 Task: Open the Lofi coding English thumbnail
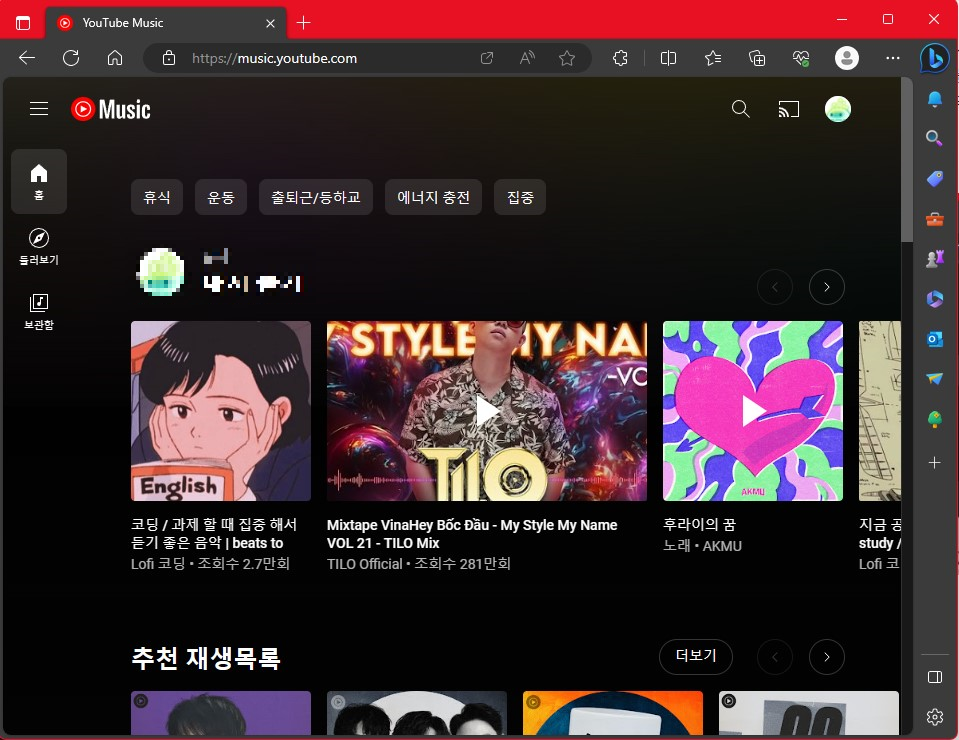pyautogui.click(x=221, y=411)
